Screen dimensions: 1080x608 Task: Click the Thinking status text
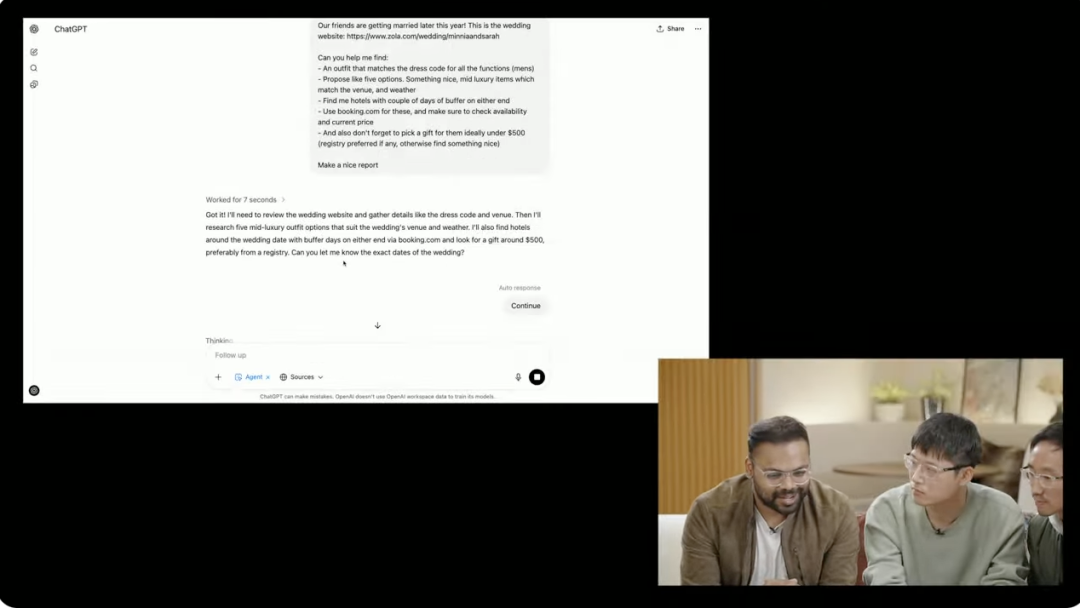tap(219, 341)
